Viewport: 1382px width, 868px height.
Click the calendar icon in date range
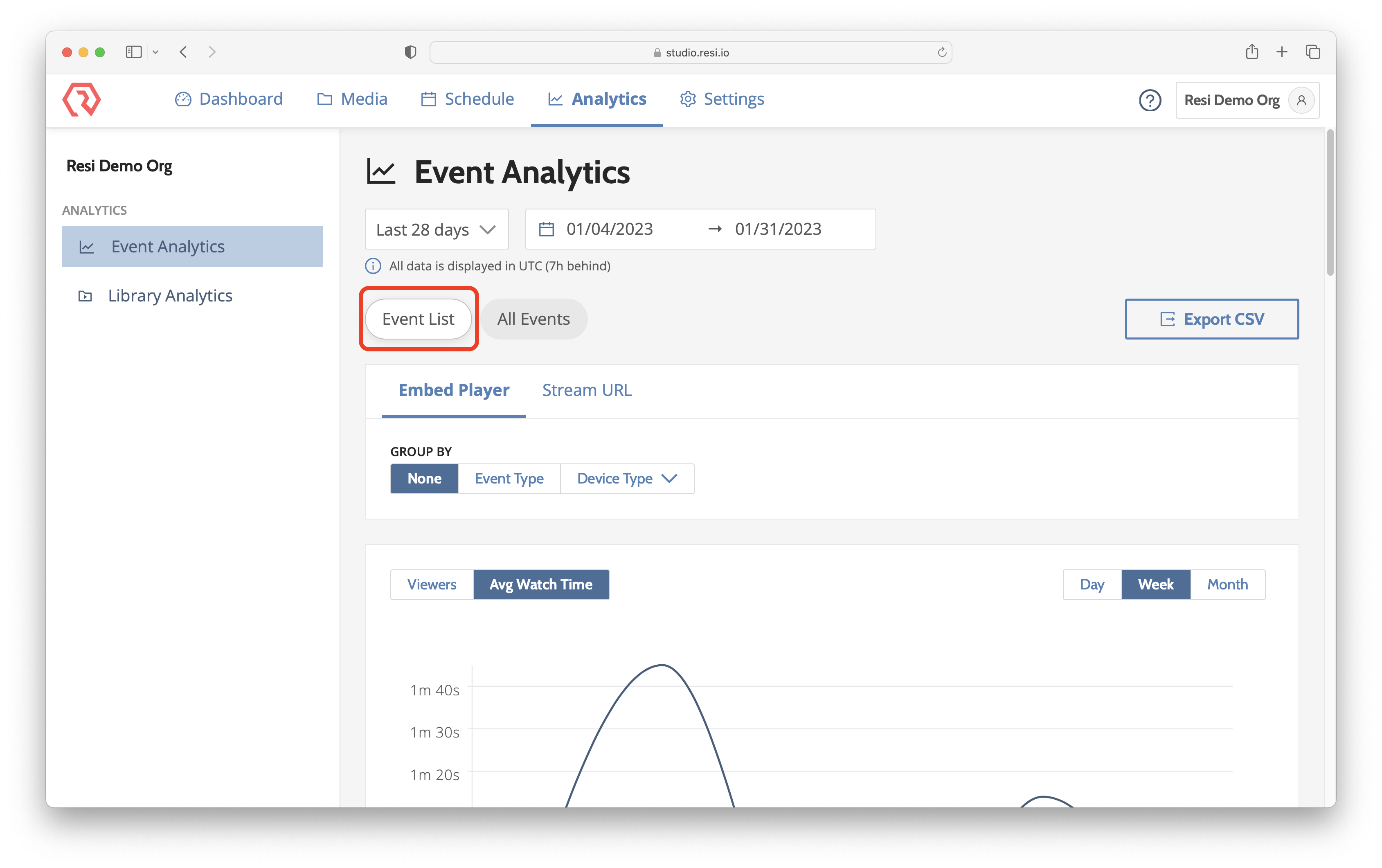coord(546,229)
